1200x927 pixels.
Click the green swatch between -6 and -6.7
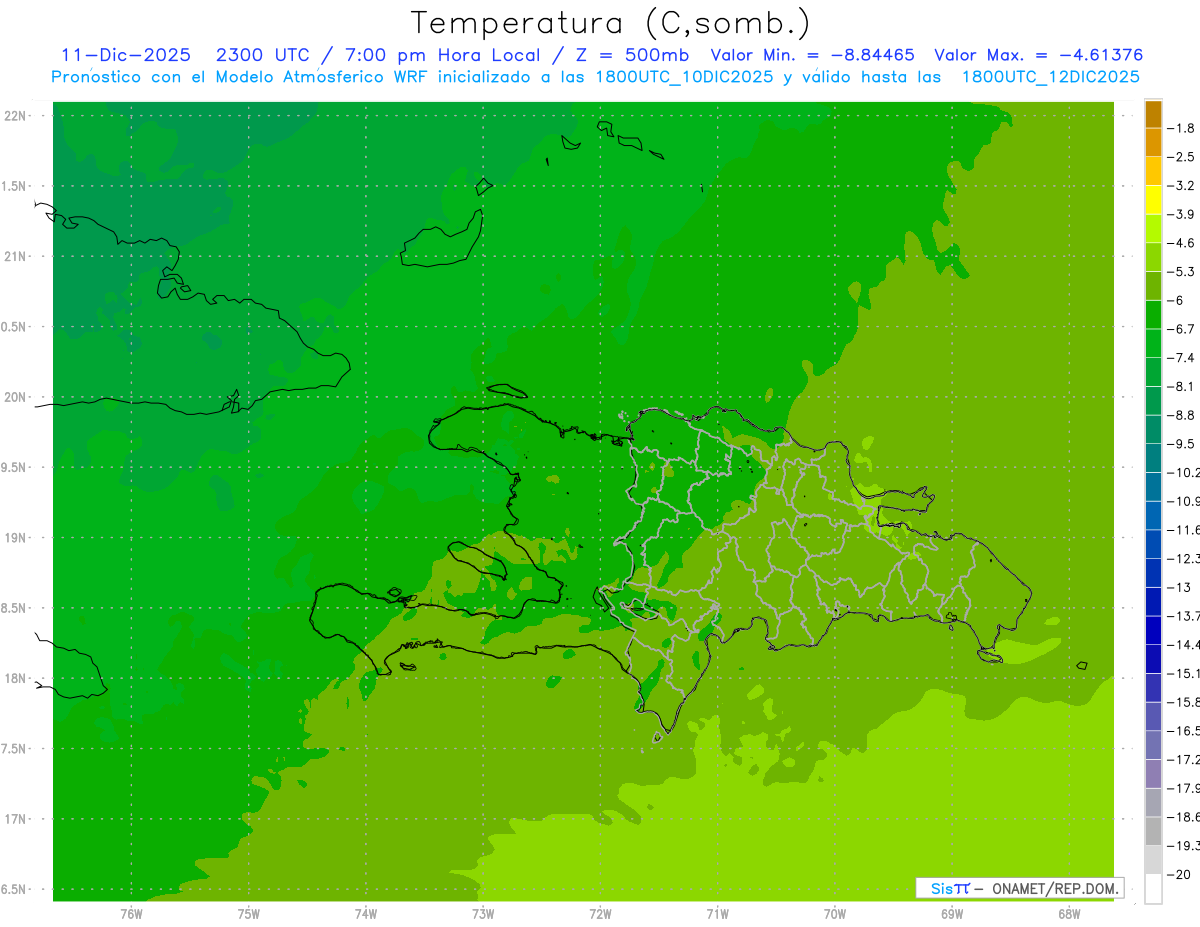coord(1153,315)
